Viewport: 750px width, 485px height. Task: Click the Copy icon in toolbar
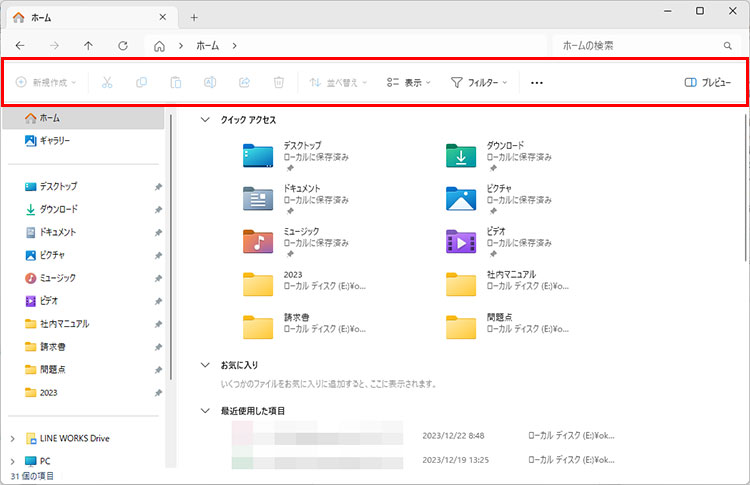[141, 82]
